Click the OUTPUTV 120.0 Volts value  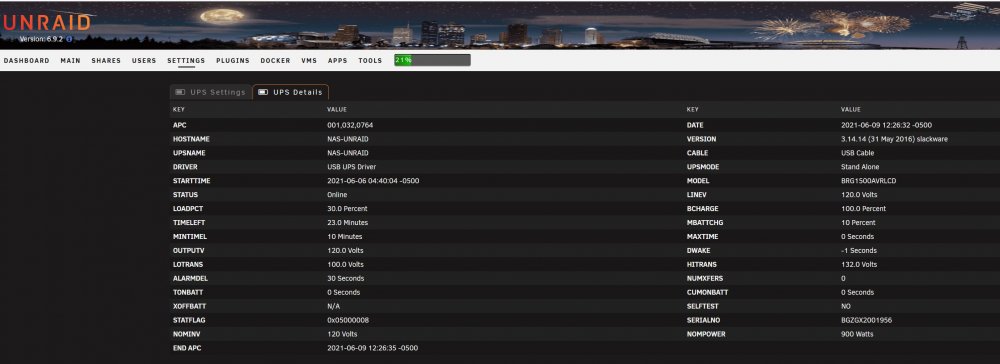click(345, 251)
